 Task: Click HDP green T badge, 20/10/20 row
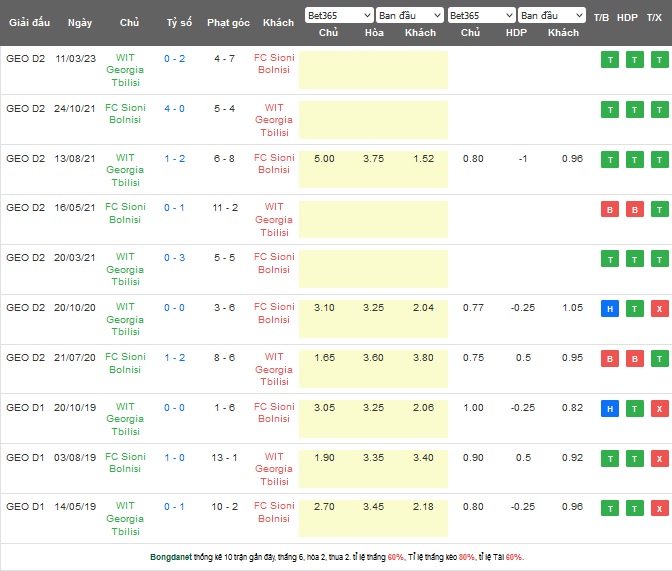(633, 309)
